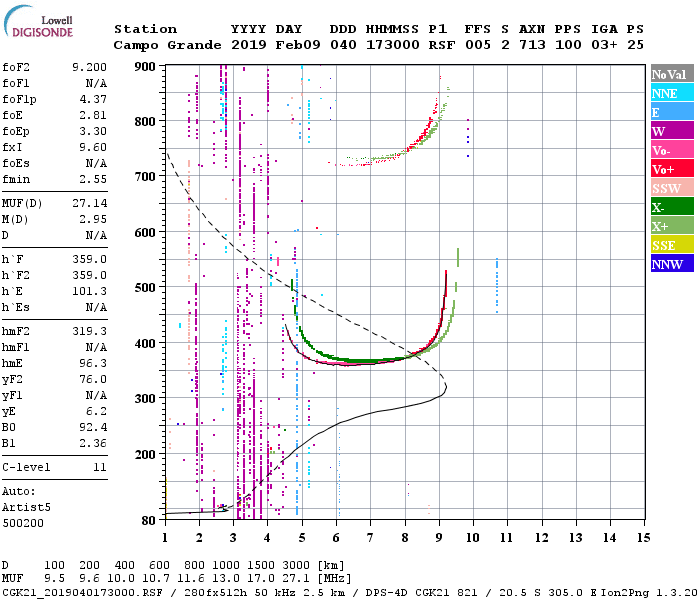Select the No Val legend swatch
The height and width of the screenshot is (600, 700).
pos(672,74)
